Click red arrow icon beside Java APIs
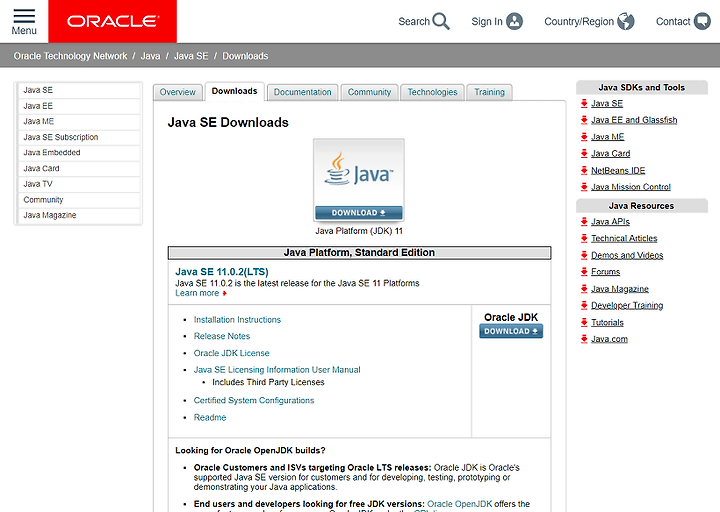720x512 pixels. click(584, 221)
